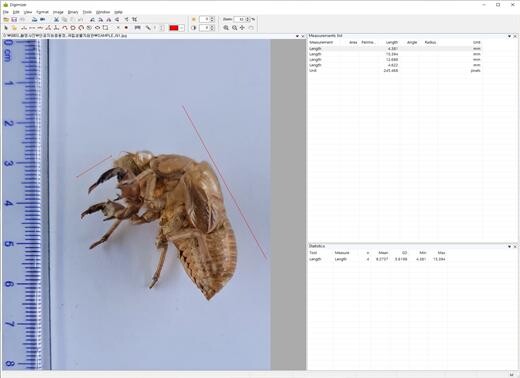Screen dimensions: 520x378
Task: Open file using the folder toolbar icon
Action: [6, 20]
